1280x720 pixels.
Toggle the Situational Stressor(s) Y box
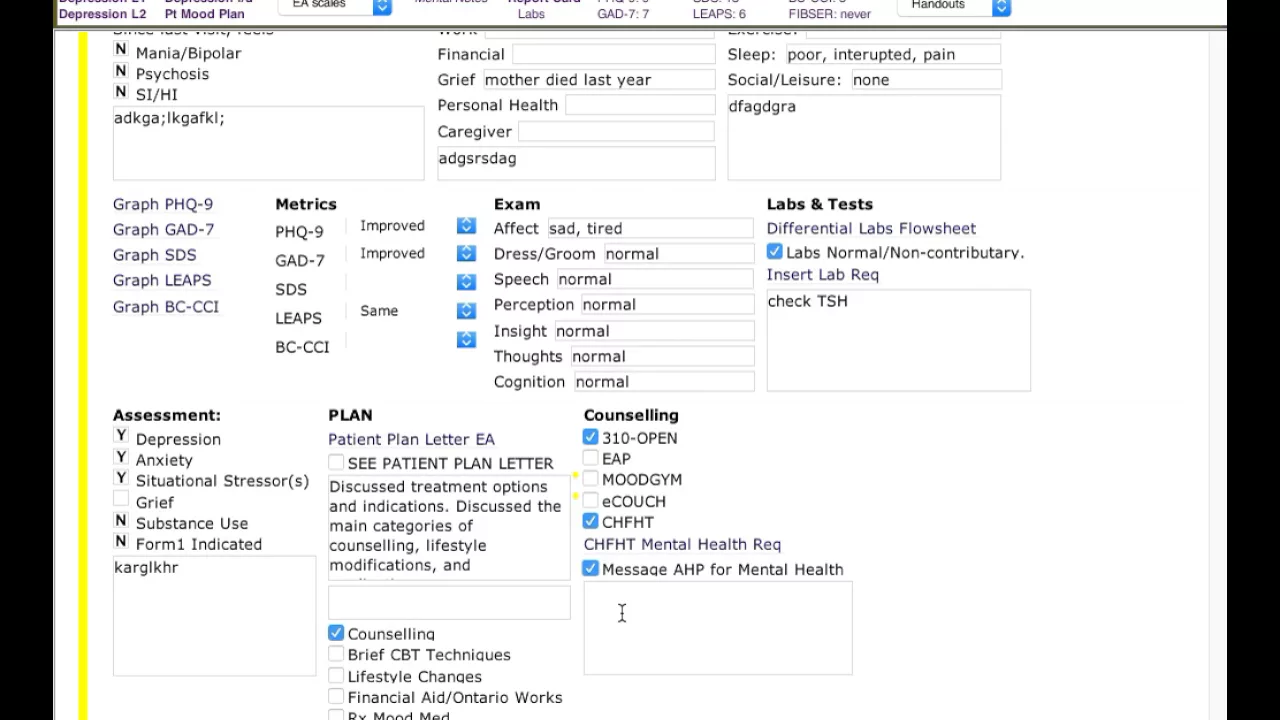[x=121, y=478]
